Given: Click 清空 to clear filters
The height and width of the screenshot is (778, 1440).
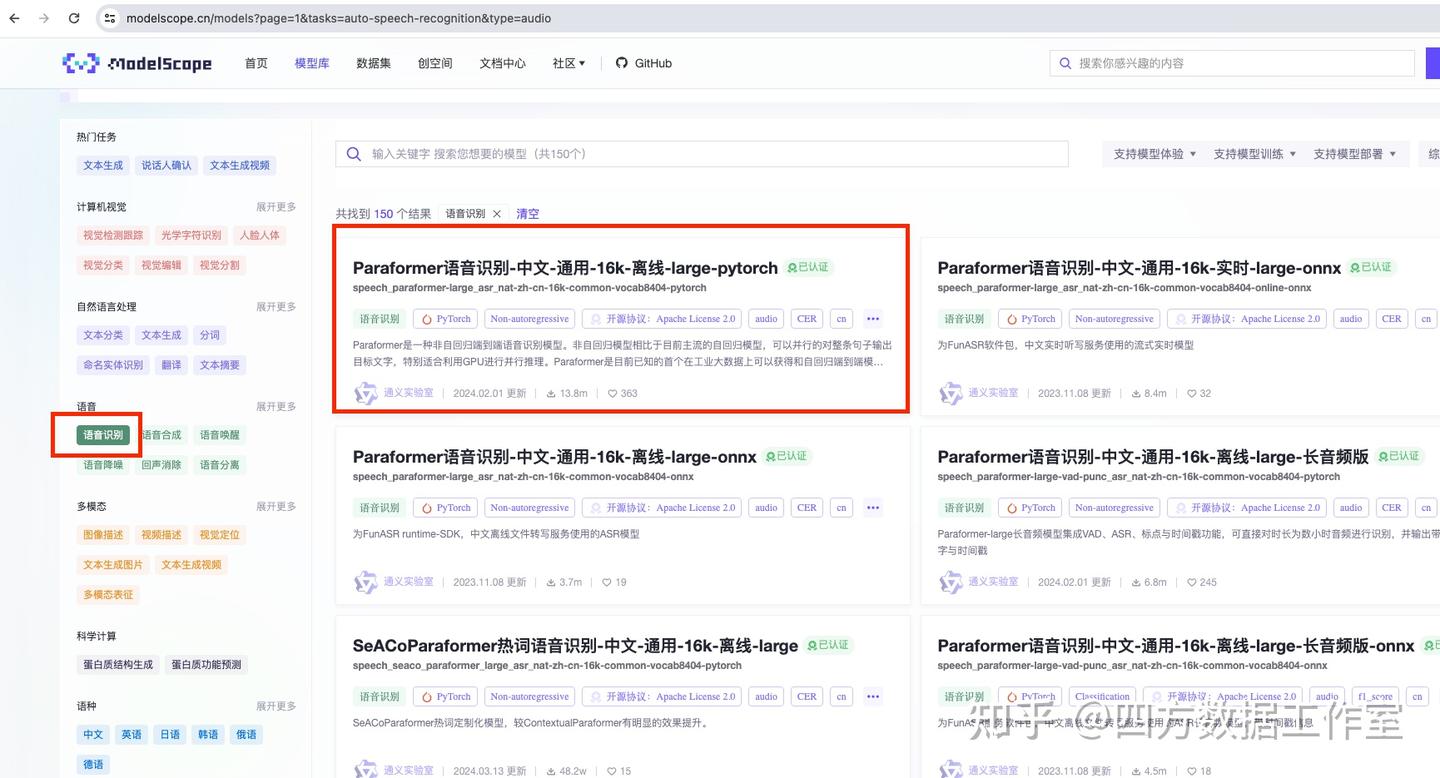Looking at the screenshot, I should click(x=527, y=213).
